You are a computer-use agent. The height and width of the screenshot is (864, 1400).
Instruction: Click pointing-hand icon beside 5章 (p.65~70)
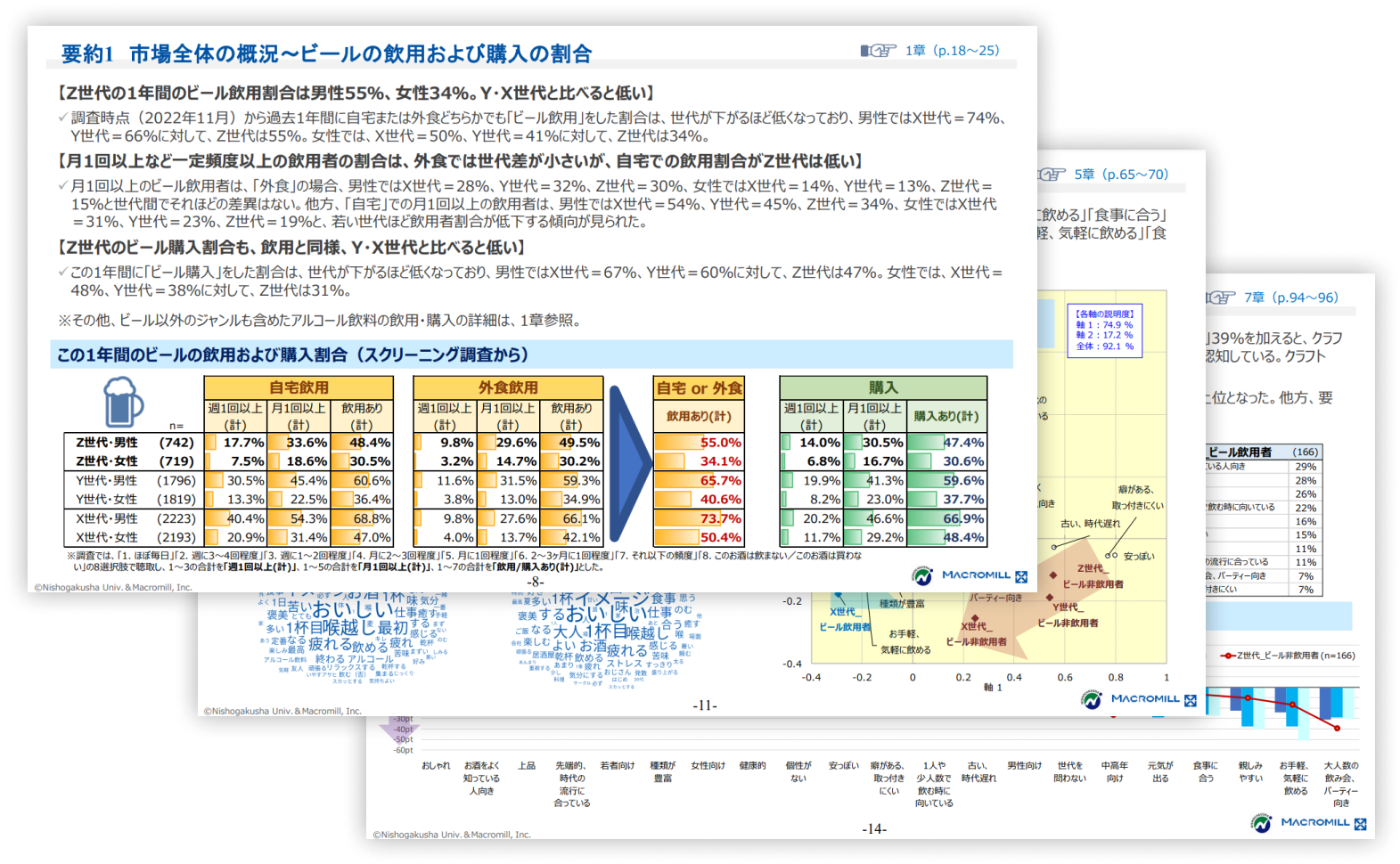(x=1051, y=175)
